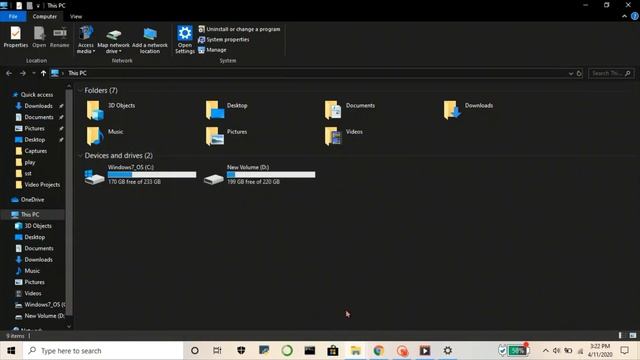Viewport: 640px width, 360px height.
Task: Open Task View on the taskbar
Action: tap(217, 351)
